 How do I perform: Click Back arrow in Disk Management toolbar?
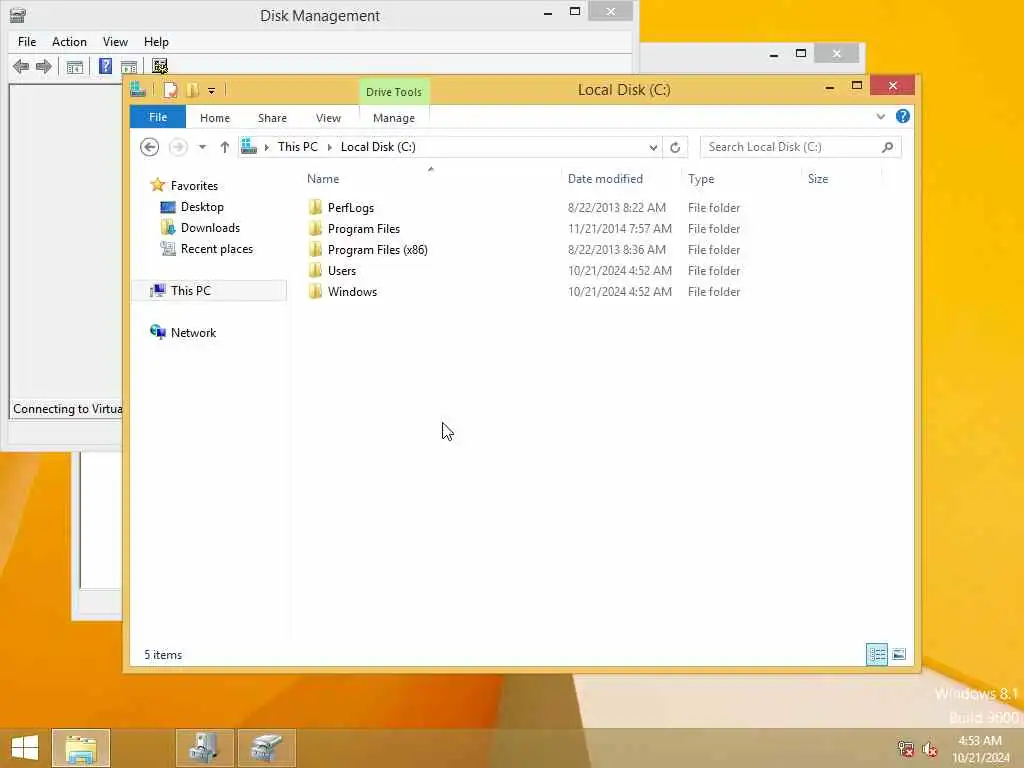21,67
